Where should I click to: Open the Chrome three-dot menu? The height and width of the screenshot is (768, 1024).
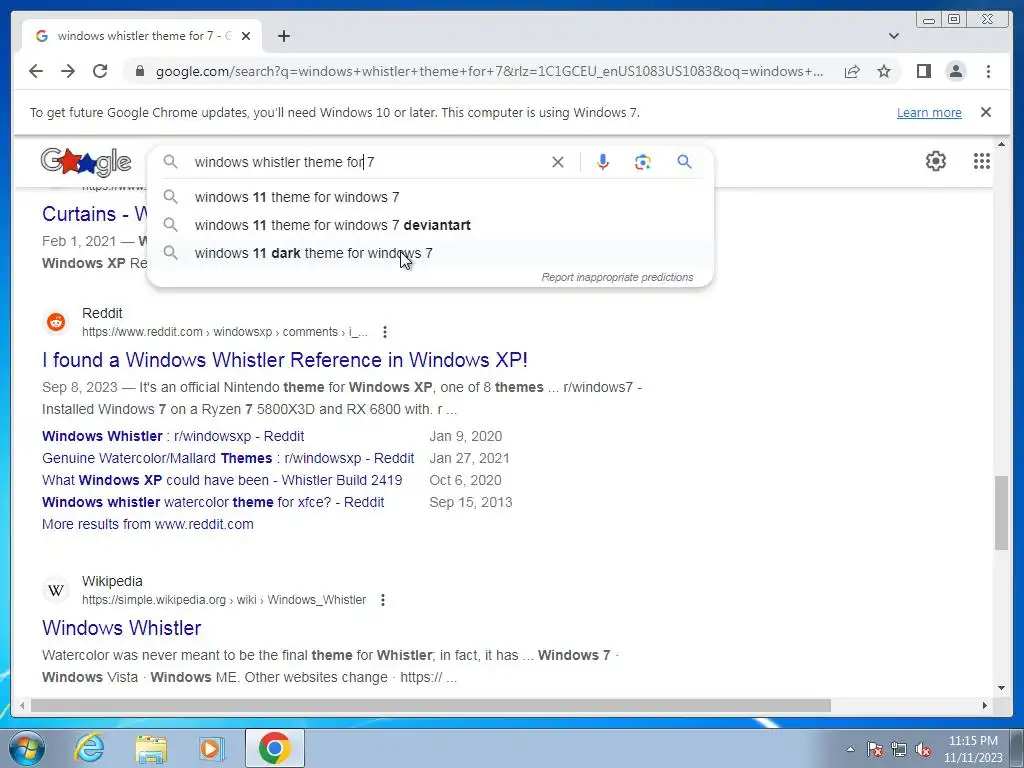[988, 71]
